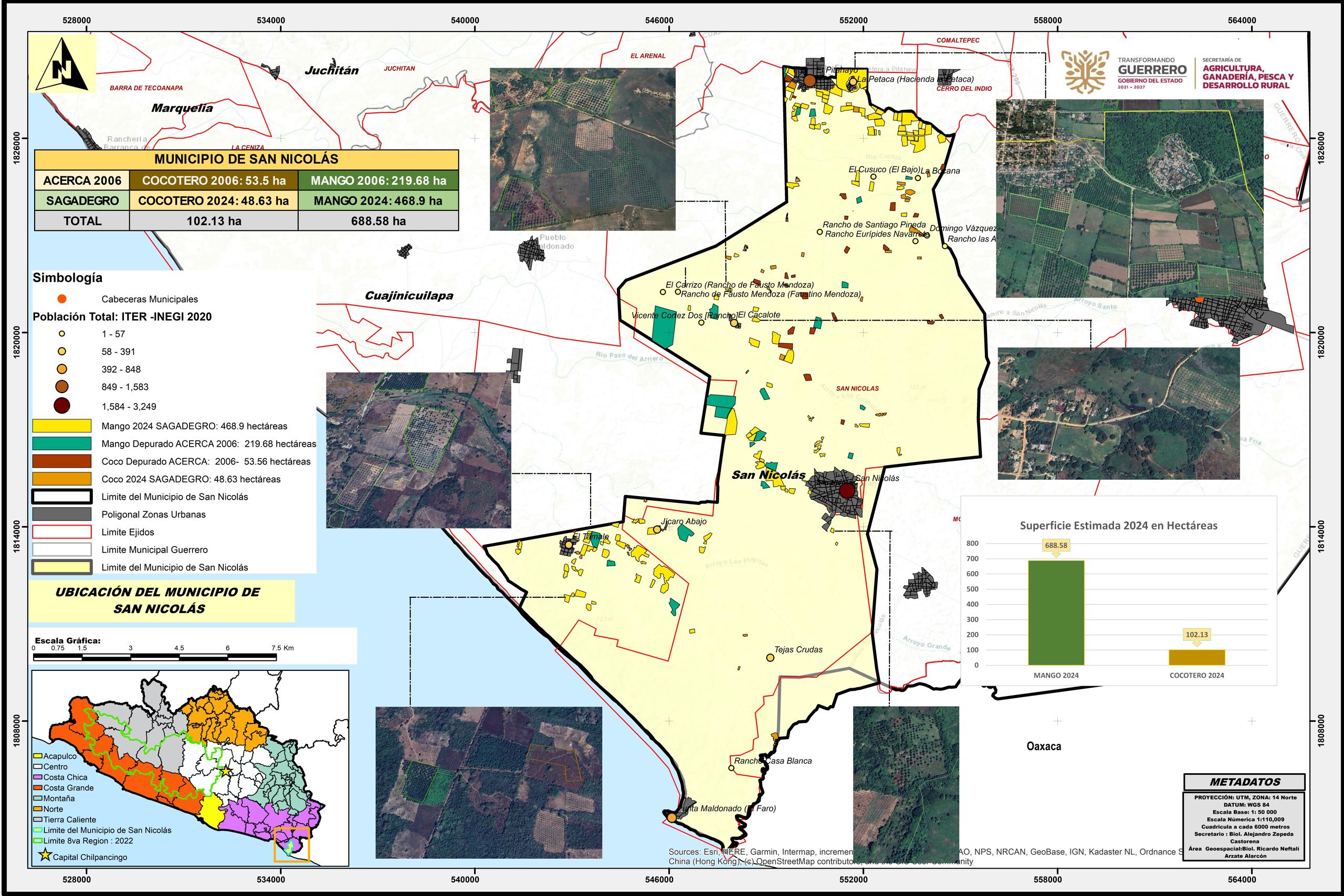Image resolution: width=1344 pixels, height=896 pixels.
Task: Click the Cuajinicuilapa municipality label
Action: [409, 296]
